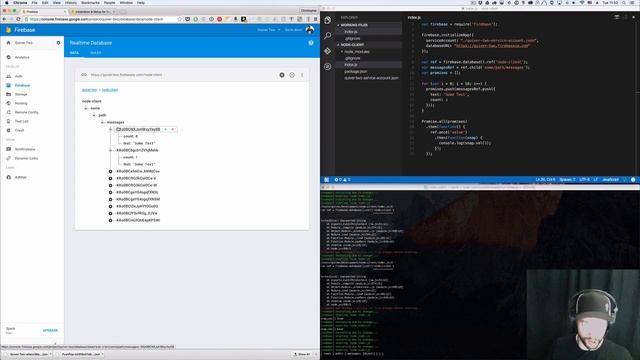The height and width of the screenshot is (360, 640).
Task: Expand the last message node in the list
Action: [x=111, y=220]
